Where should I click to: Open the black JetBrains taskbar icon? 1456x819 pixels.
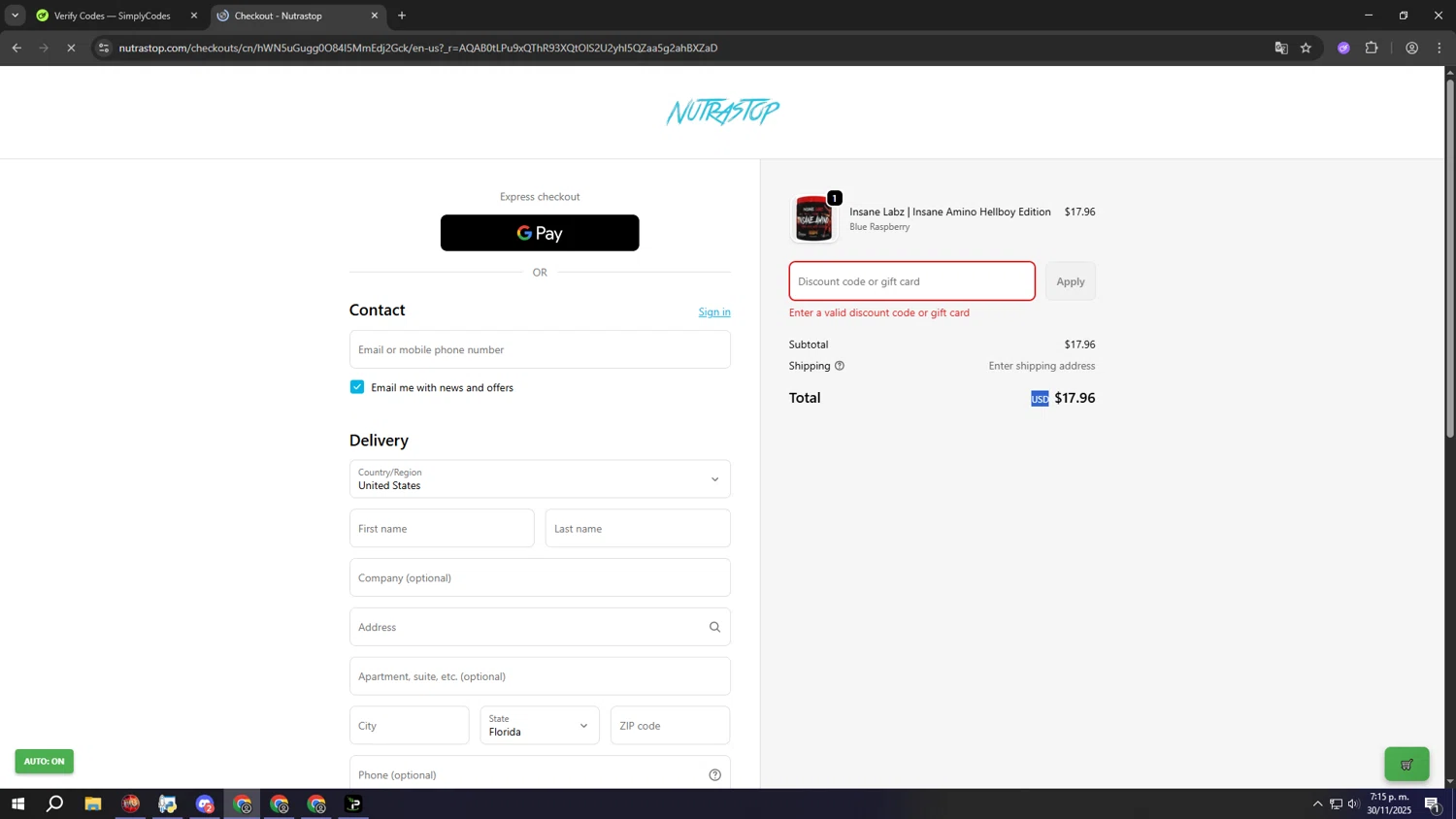(353, 803)
